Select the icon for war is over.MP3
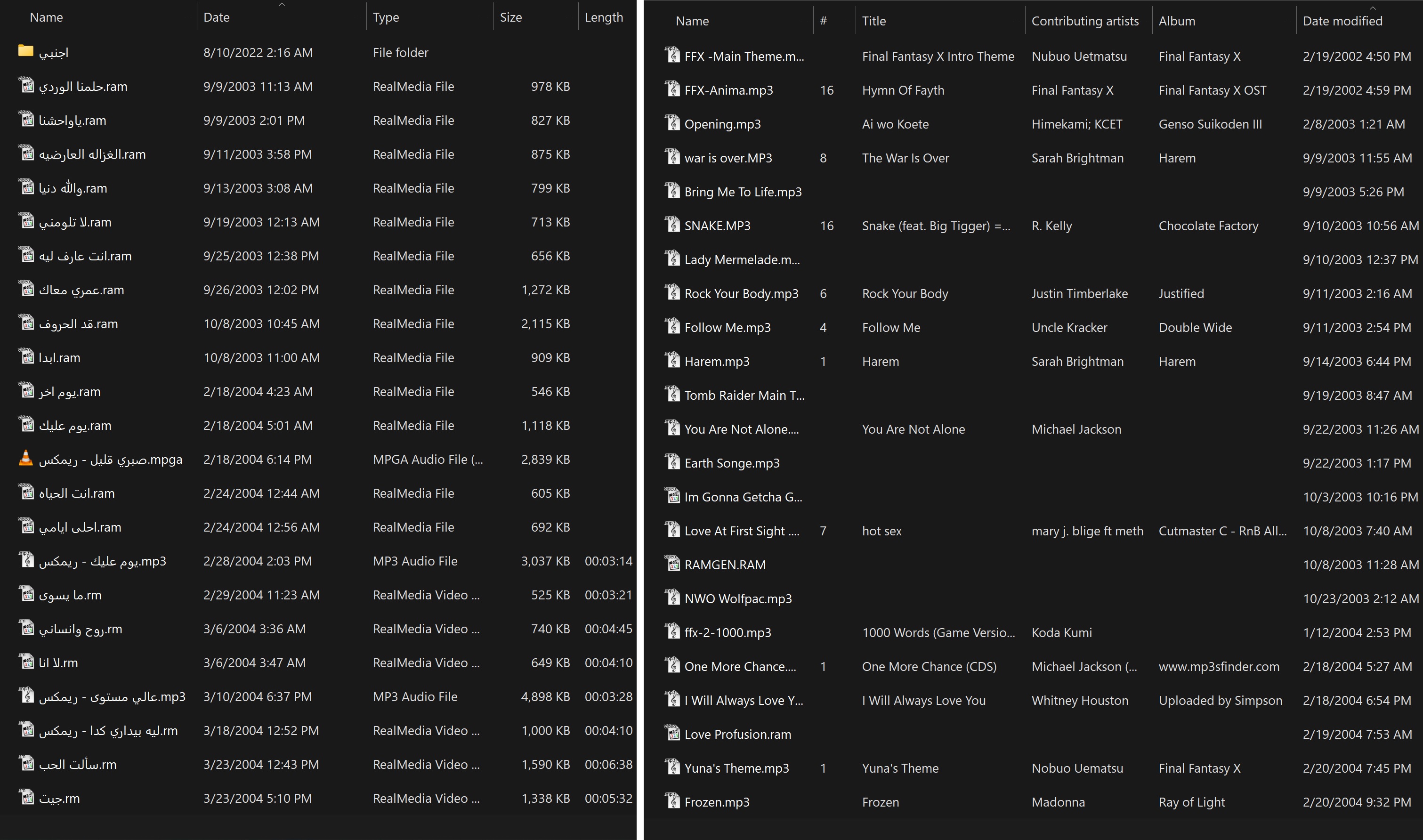Screen dimensions: 1423x840 click(672, 157)
